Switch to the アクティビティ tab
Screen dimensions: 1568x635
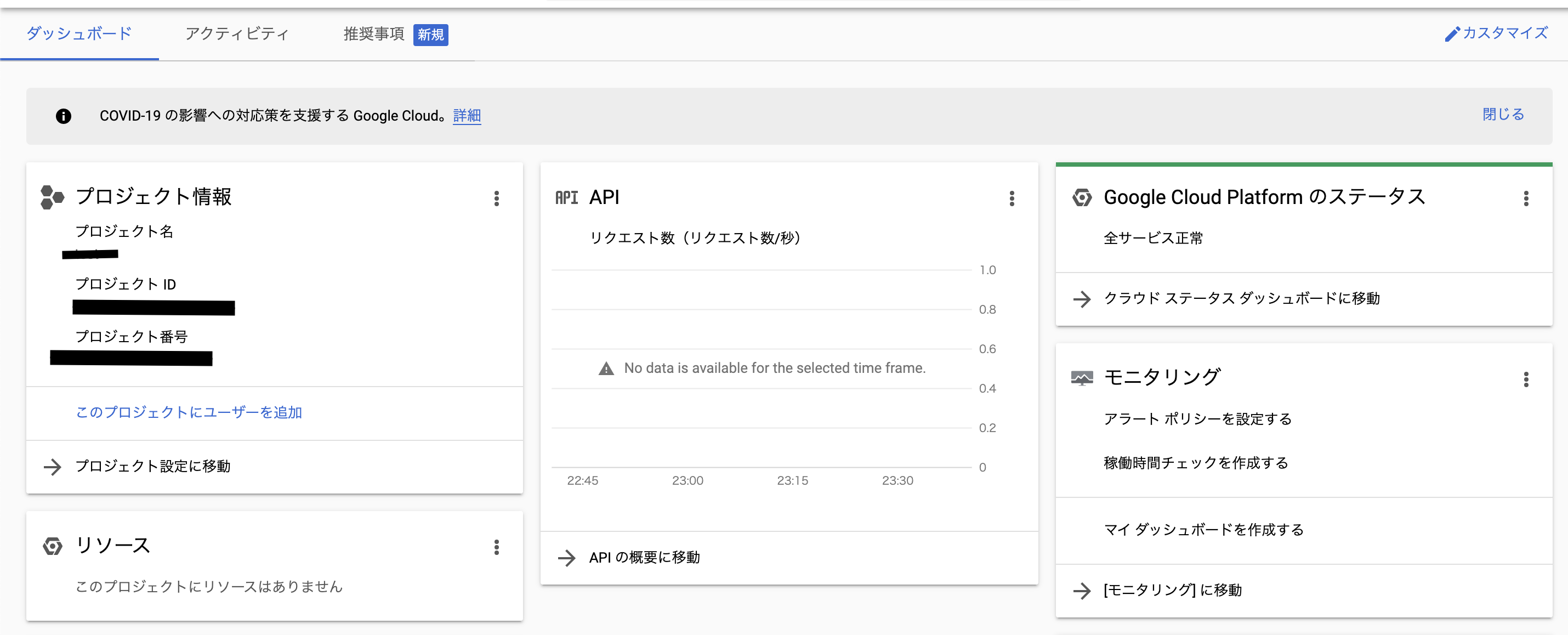[x=237, y=34]
